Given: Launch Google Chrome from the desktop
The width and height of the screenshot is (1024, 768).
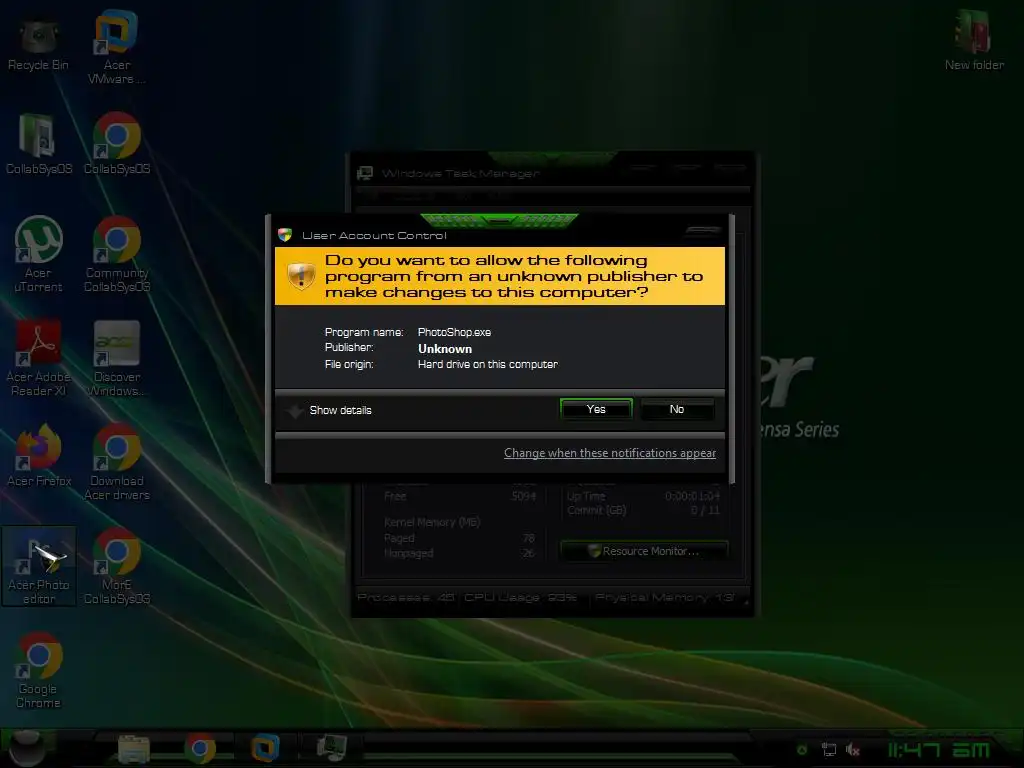Looking at the screenshot, I should click(x=39, y=670).
